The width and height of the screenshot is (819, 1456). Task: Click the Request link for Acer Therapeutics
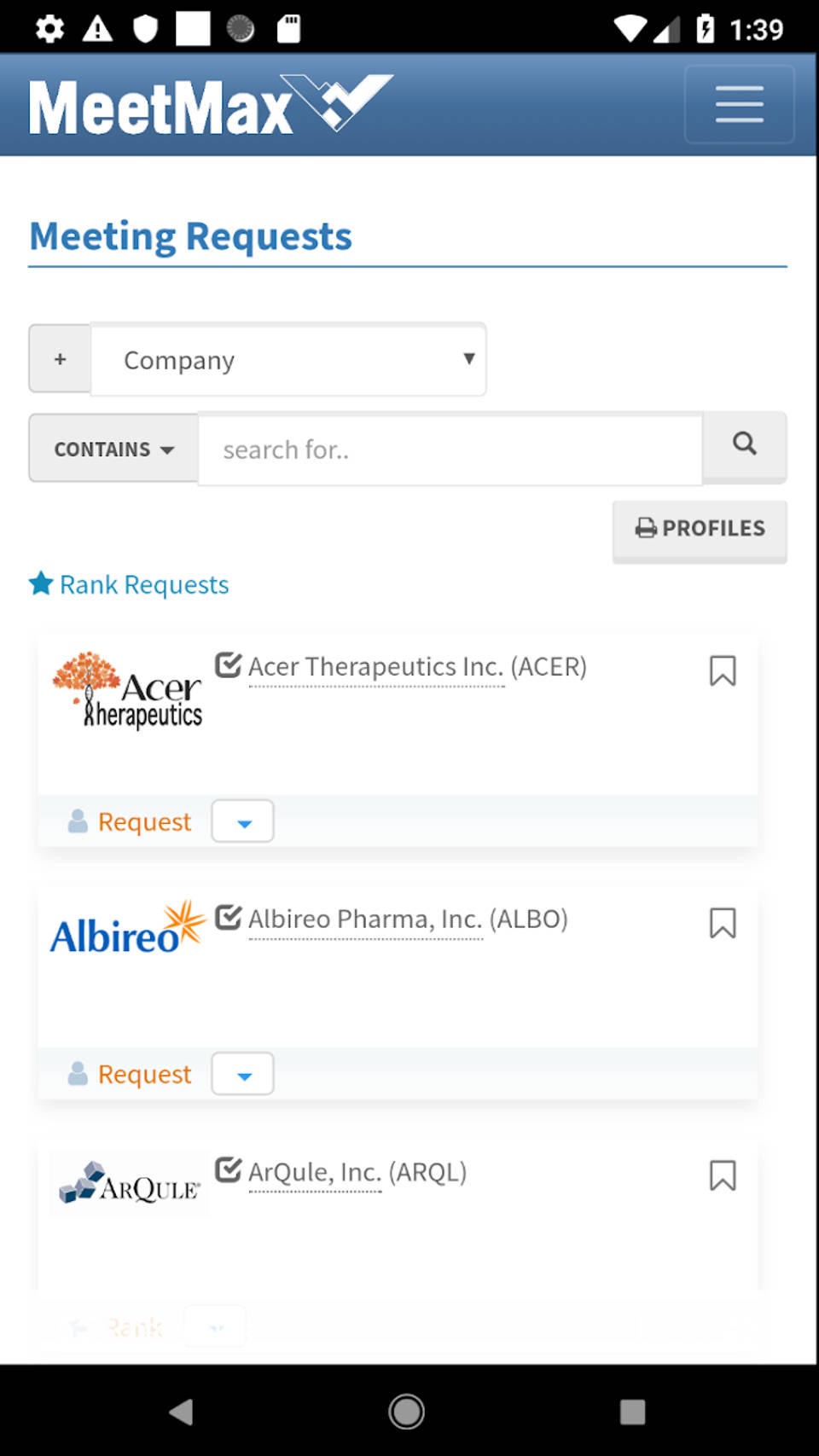coord(143,821)
